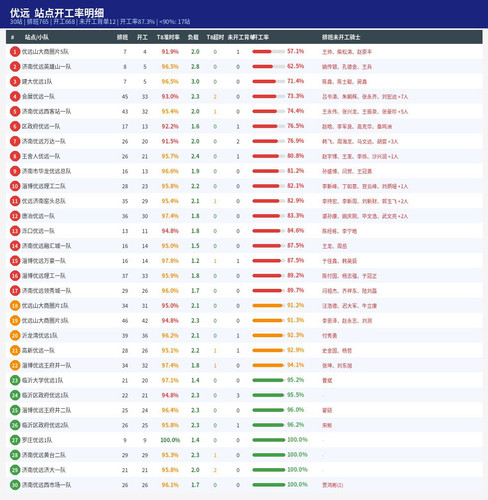Click the orange T8 overtime 2 in row 29
The height and width of the screenshot is (500, 488).
(215, 470)
